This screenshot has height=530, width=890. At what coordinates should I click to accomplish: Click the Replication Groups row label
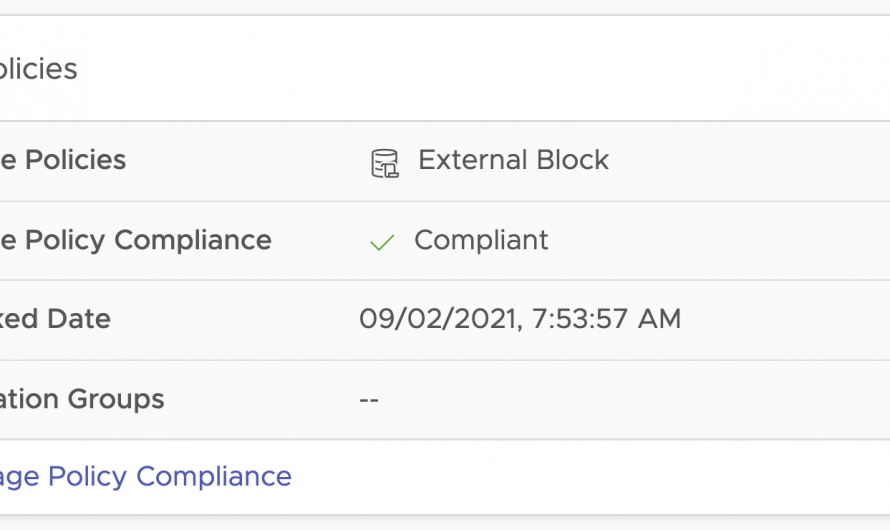click(82, 399)
